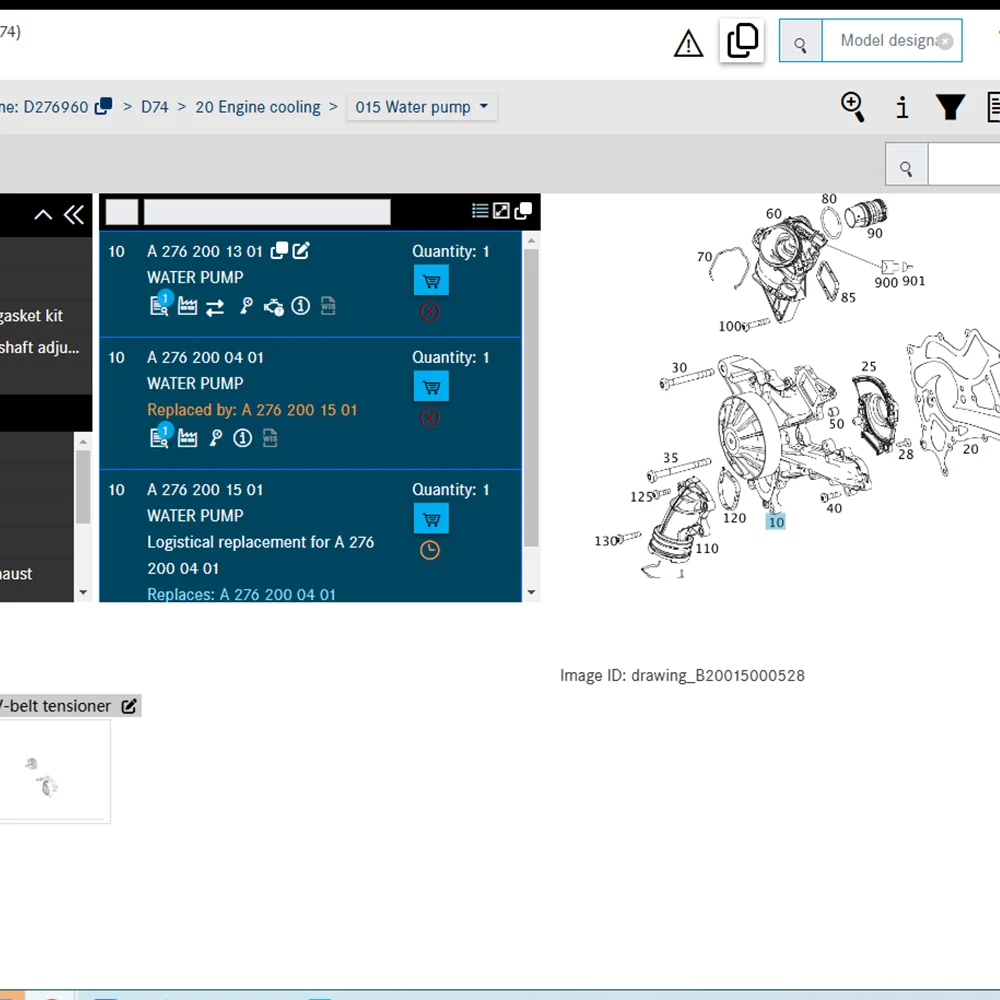Screen dimensions: 1000x1000
Task: Select highlighted position 10 in drawing
Action: click(x=776, y=522)
